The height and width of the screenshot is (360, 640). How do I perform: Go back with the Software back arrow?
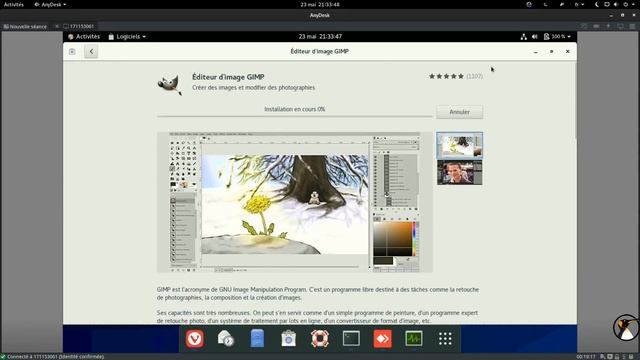(91, 51)
